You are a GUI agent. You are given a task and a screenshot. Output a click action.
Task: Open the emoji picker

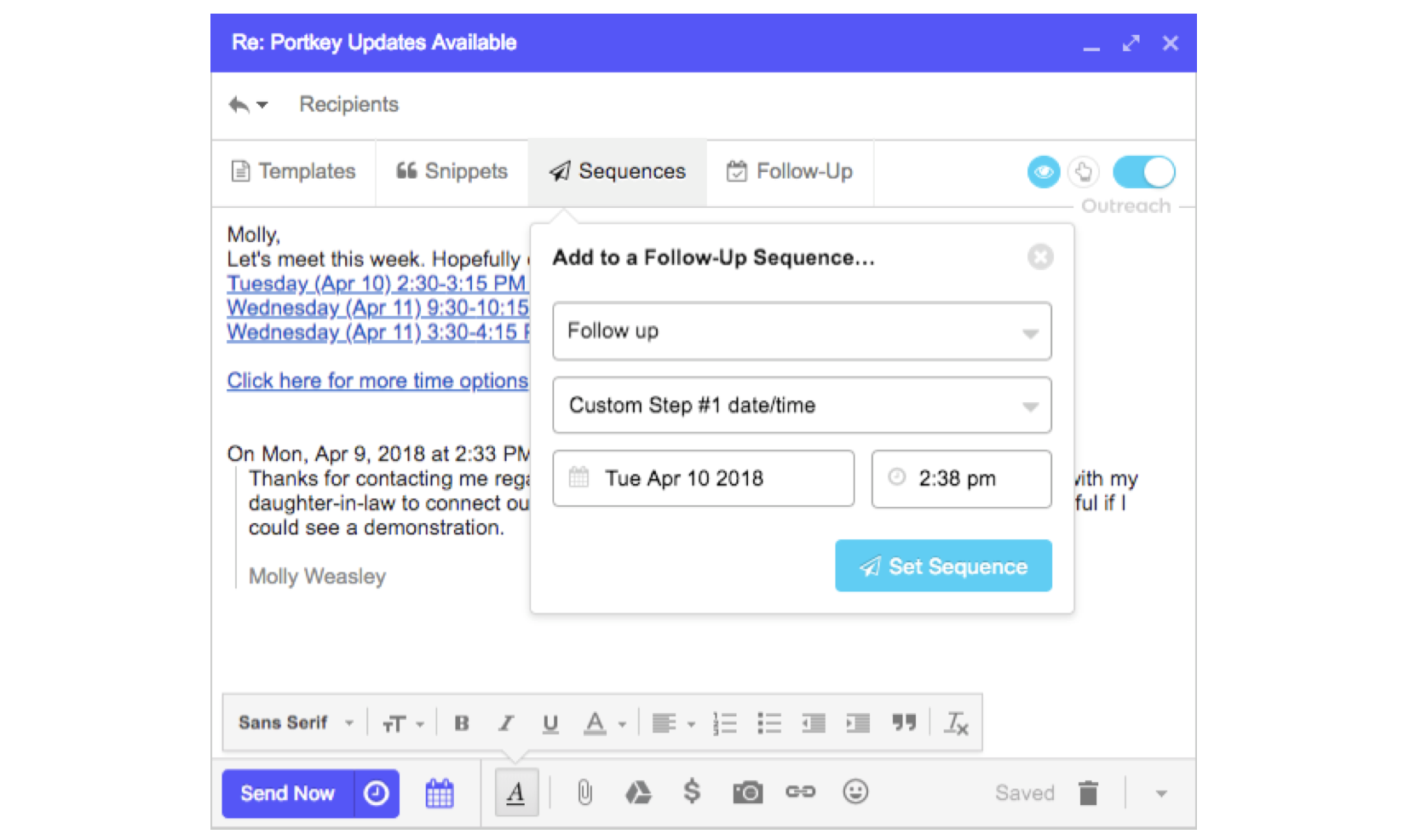click(855, 792)
